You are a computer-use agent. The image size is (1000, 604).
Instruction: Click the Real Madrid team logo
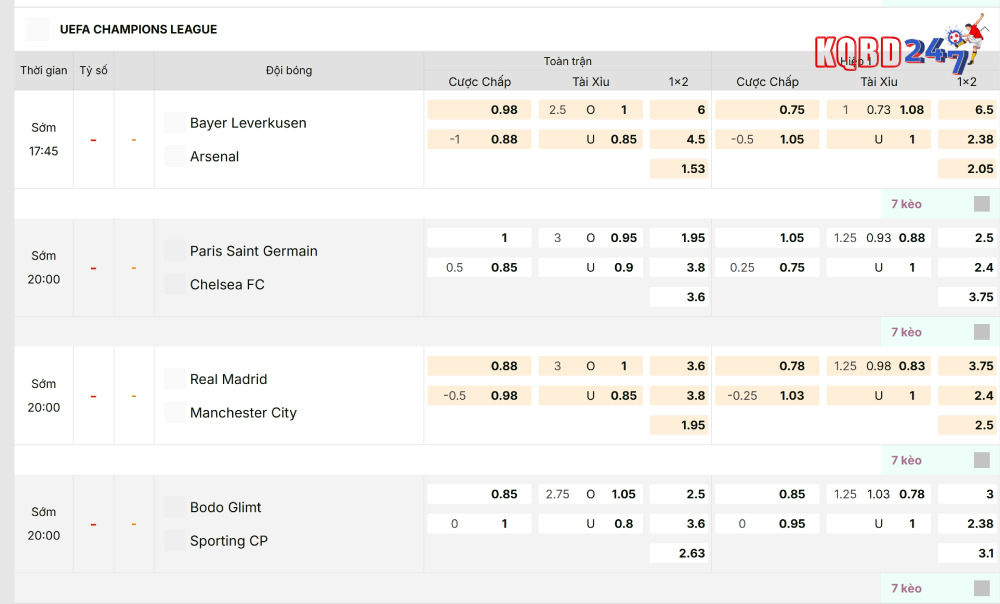coord(175,379)
